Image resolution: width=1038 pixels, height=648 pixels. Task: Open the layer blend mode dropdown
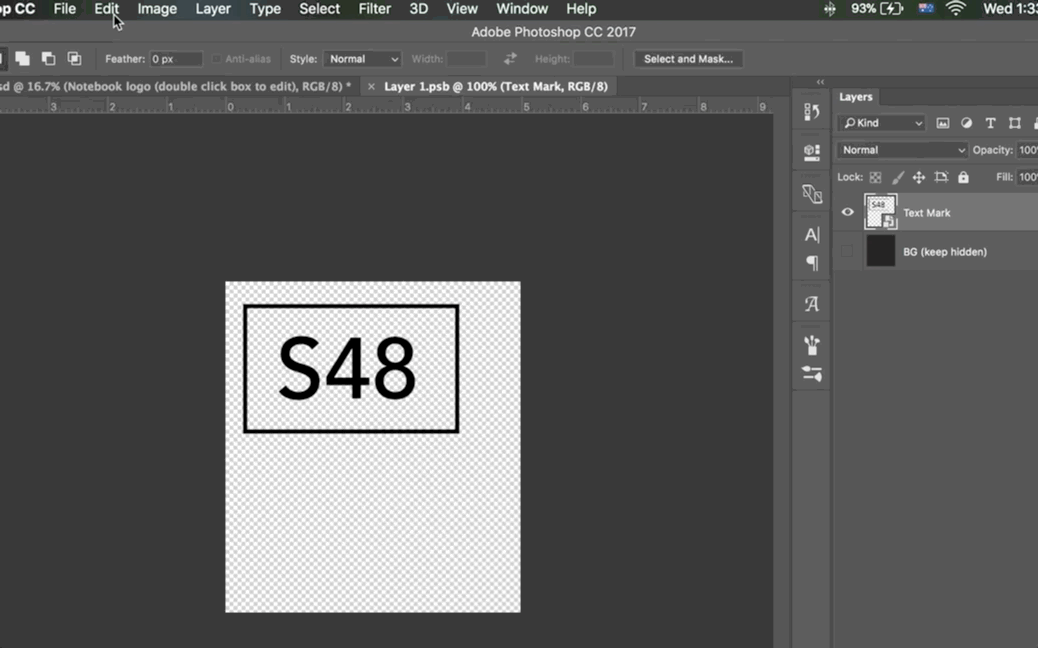(903, 150)
